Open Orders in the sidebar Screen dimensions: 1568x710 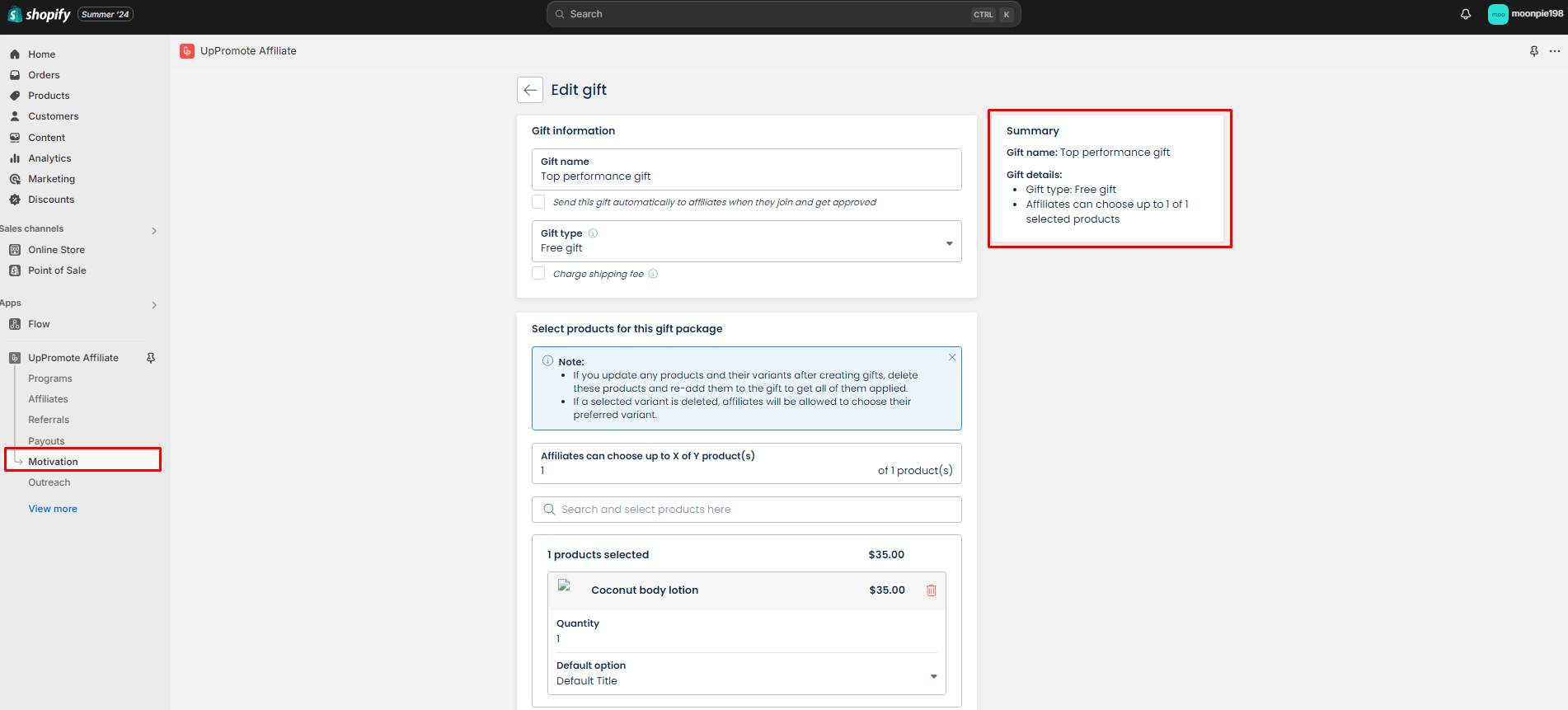pos(44,75)
